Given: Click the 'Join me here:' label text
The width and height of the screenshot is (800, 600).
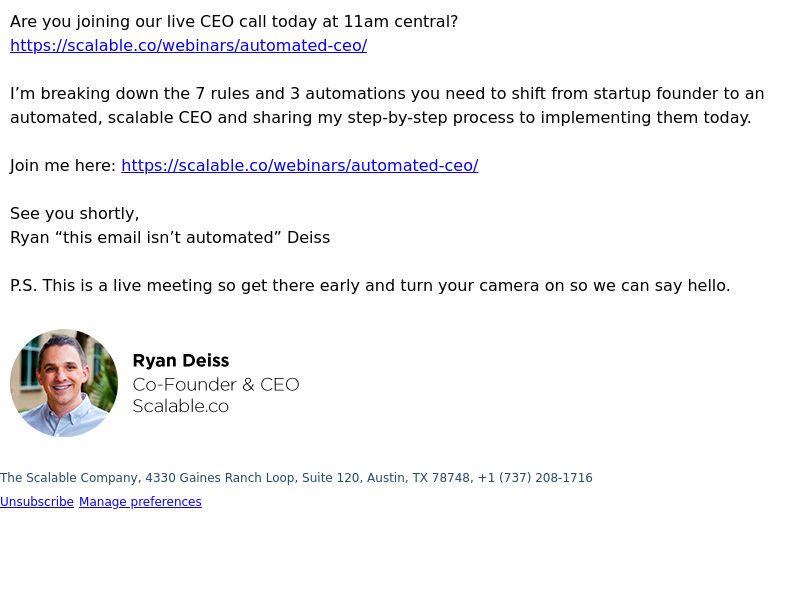Looking at the screenshot, I should pos(63,165).
